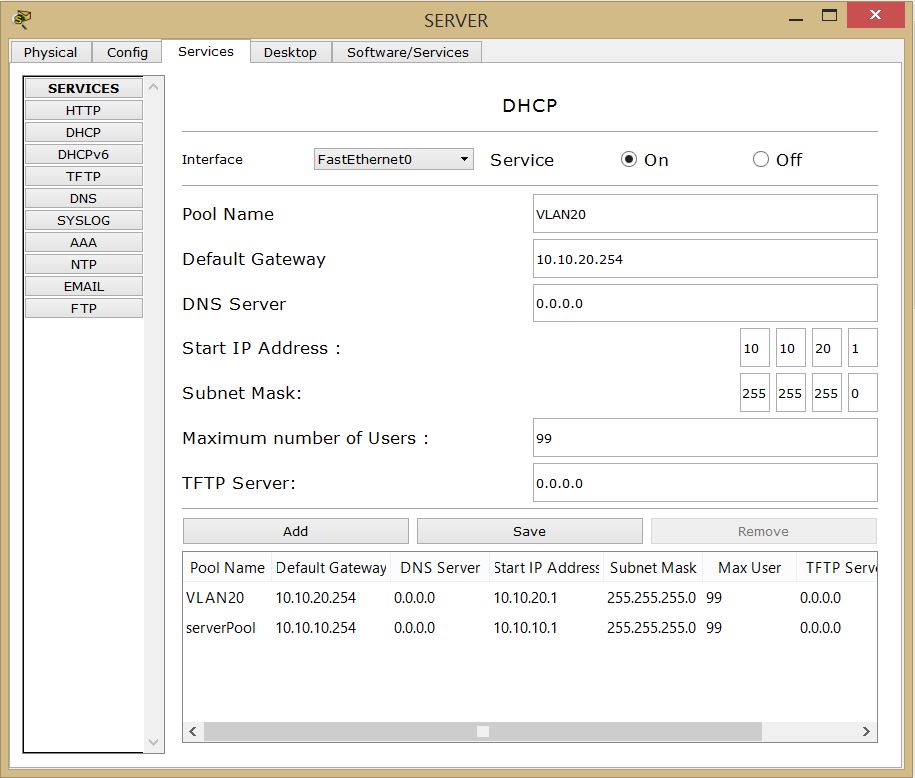Screen dimensions: 915x778
Task: Click Subnet Mask first octet field
Action: [x=755, y=393]
